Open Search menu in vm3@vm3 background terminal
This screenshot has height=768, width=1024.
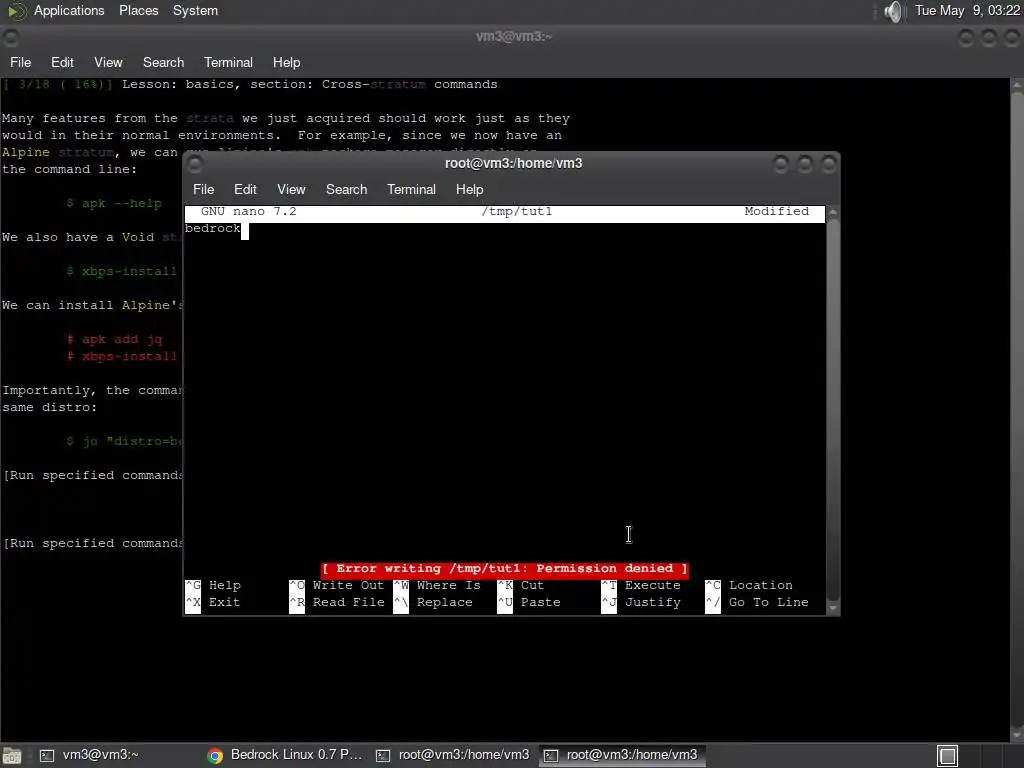[163, 63]
